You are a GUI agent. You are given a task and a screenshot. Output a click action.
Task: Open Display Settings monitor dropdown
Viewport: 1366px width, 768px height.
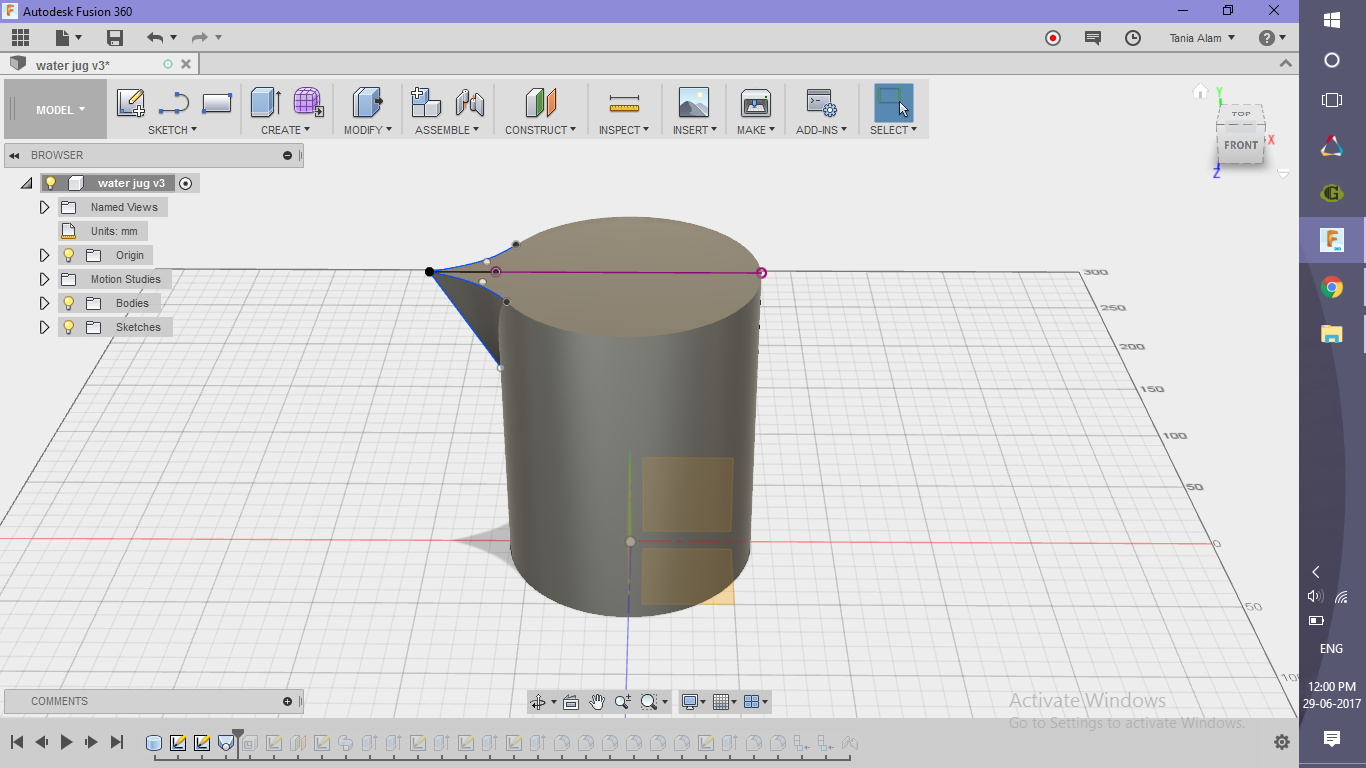point(693,702)
